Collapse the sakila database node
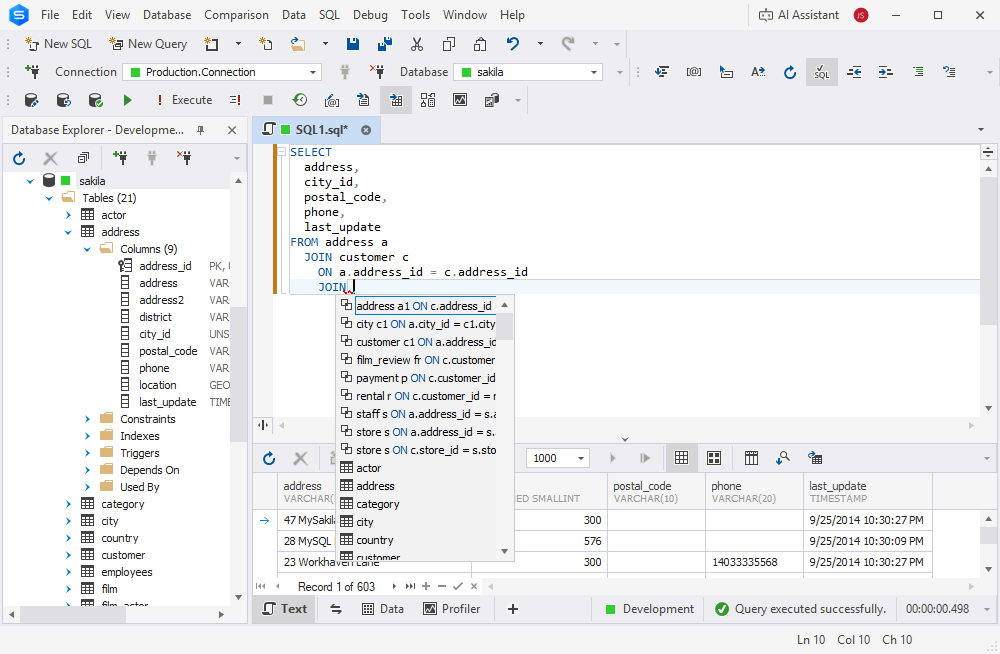 pyautogui.click(x=30, y=181)
